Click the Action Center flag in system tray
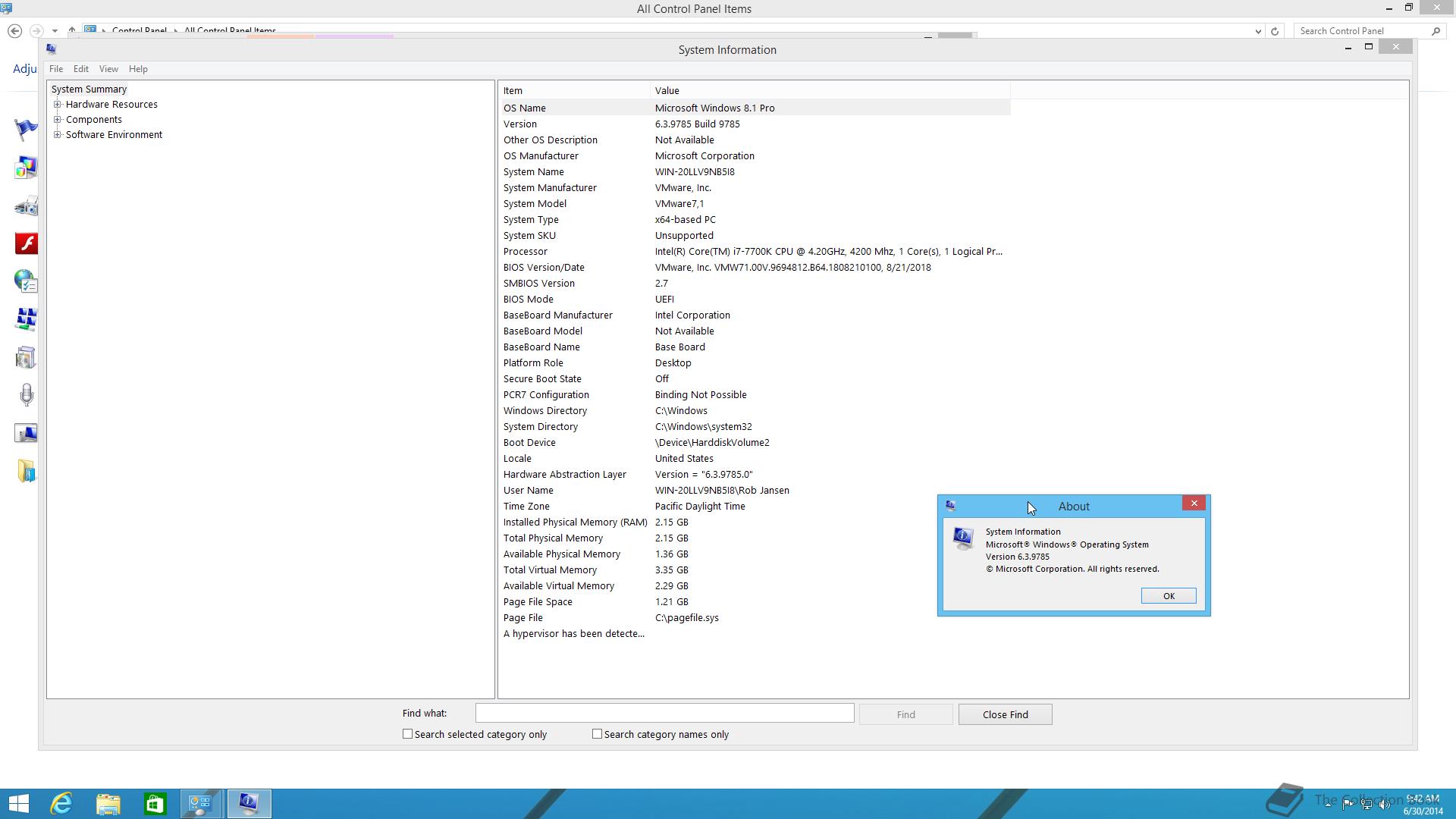 tap(1348, 805)
